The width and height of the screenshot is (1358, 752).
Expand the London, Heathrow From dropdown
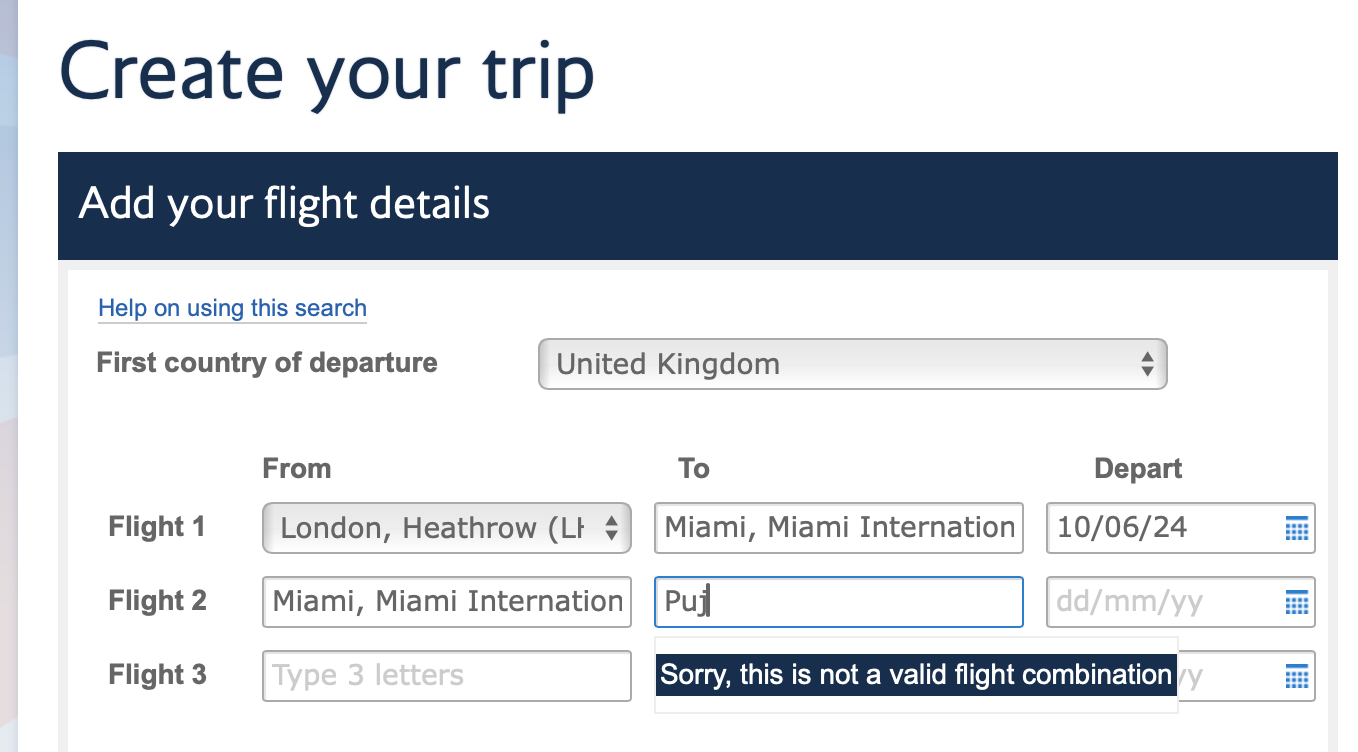(x=446, y=528)
